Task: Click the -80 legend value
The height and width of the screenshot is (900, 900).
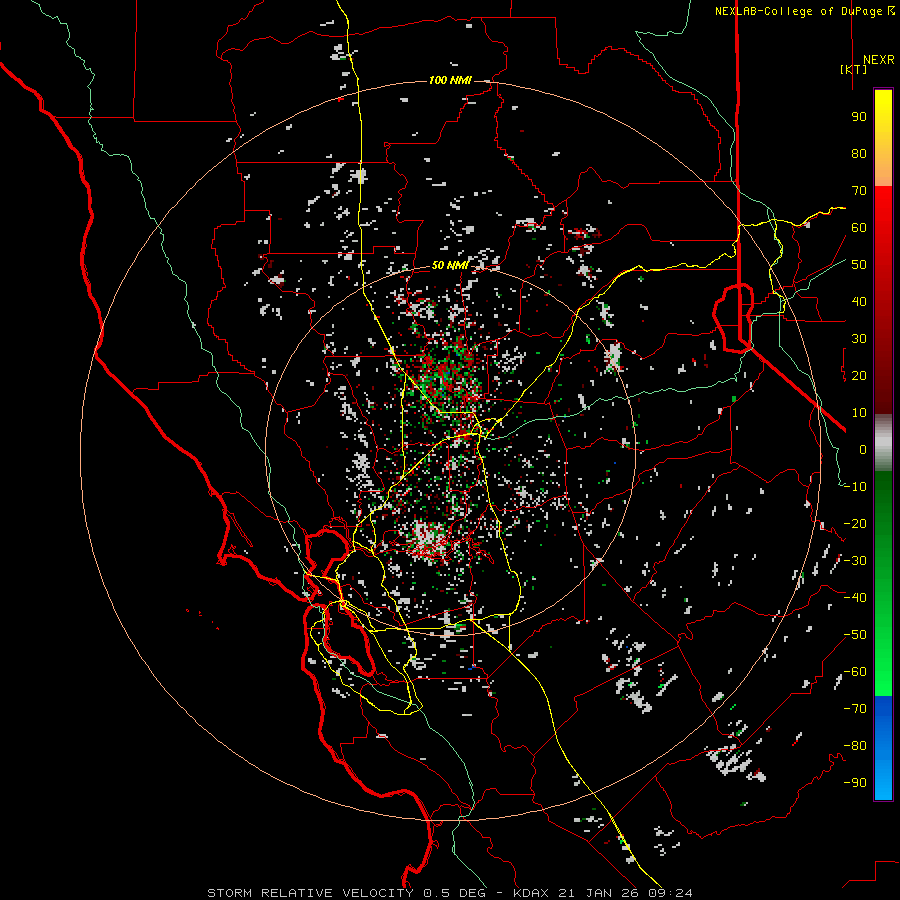Action: [855, 746]
